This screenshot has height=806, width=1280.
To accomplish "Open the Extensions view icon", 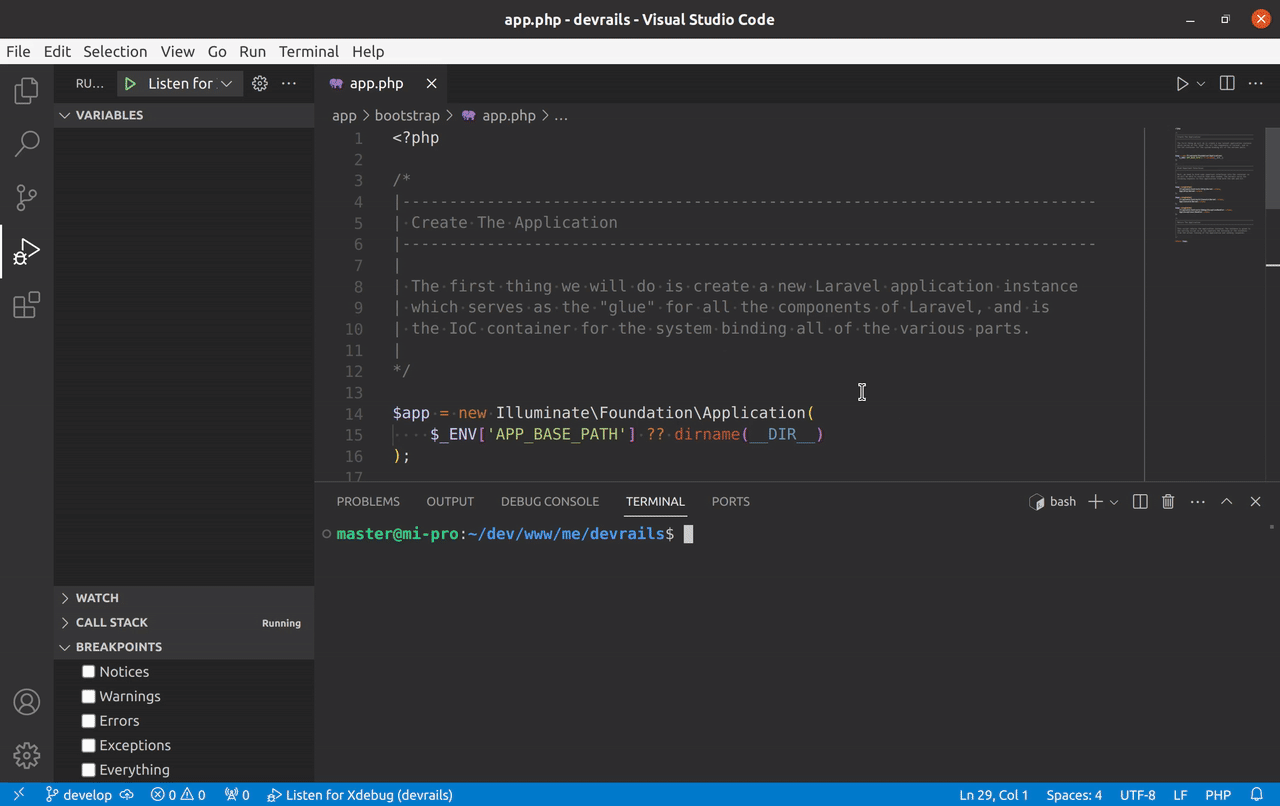I will pyautogui.click(x=27, y=305).
